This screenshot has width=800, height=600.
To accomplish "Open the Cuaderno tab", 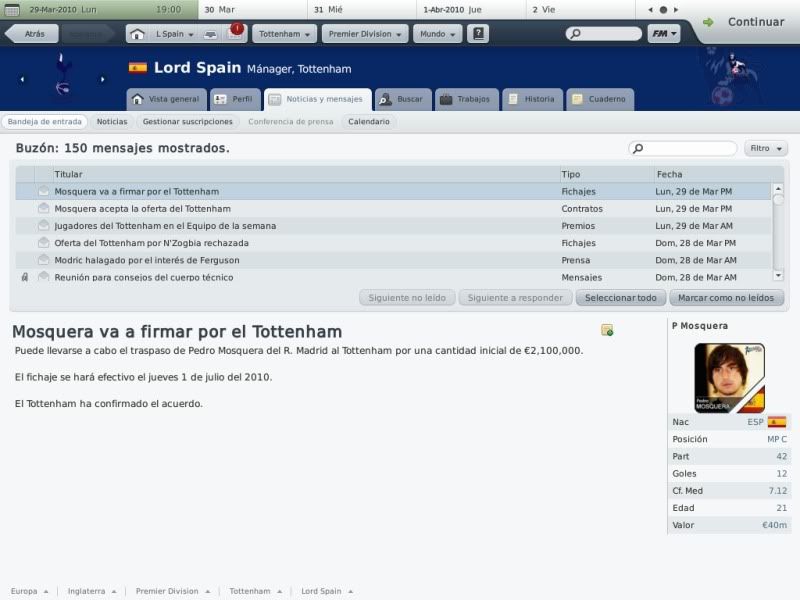I will 600,99.
